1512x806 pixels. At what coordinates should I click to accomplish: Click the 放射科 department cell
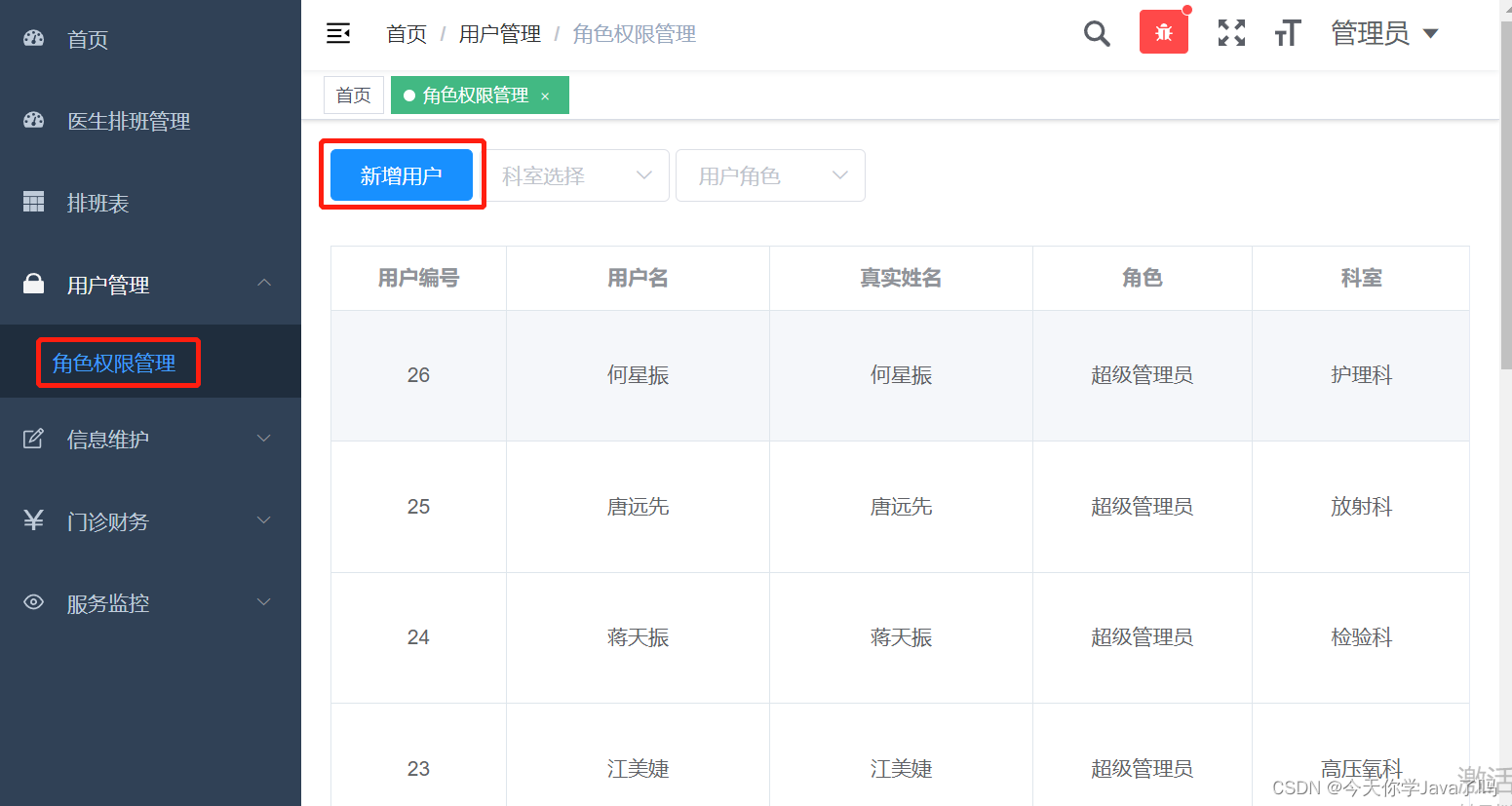tap(1362, 507)
